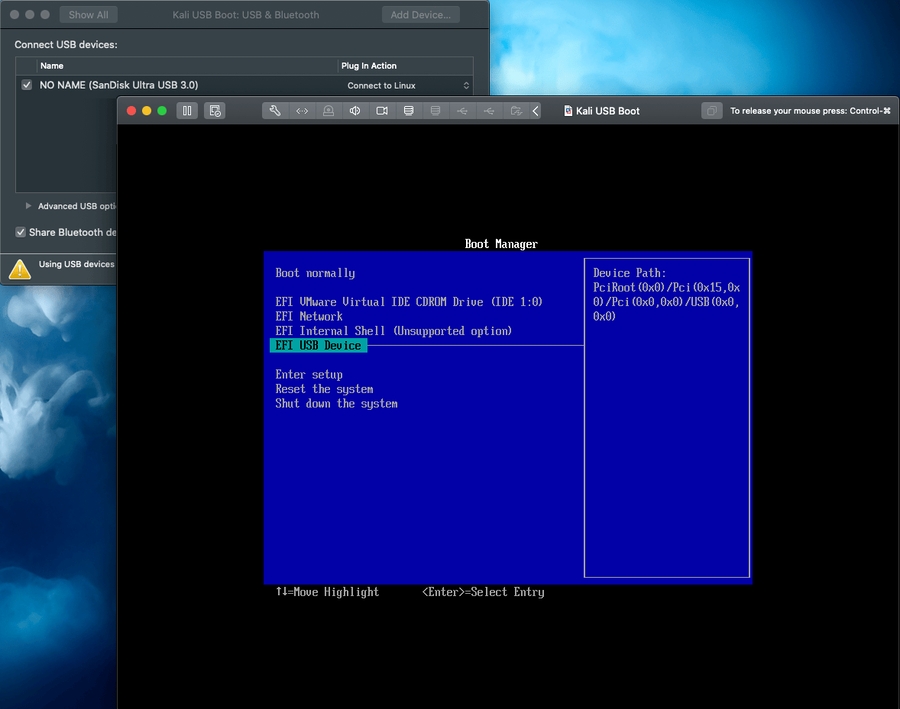Pause the virtual machine
This screenshot has height=709, width=900.
pos(187,111)
